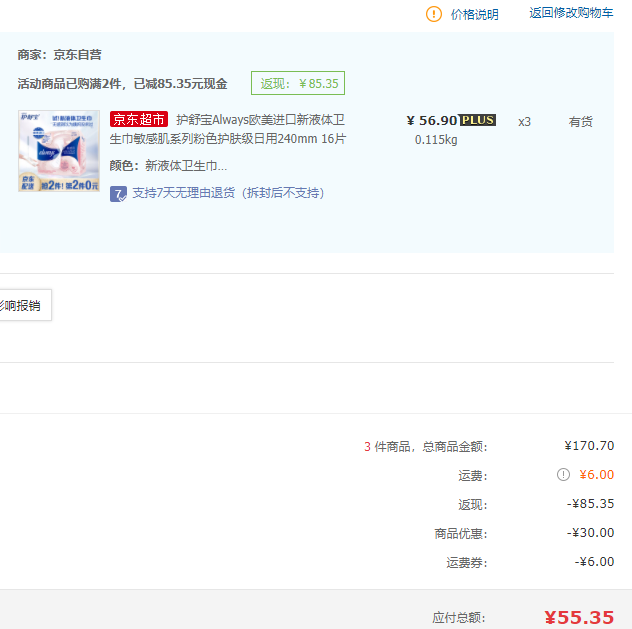Click the 0.115kg weight text
Screen dimensions: 632x629
pyautogui.click(x=436, y=140)
